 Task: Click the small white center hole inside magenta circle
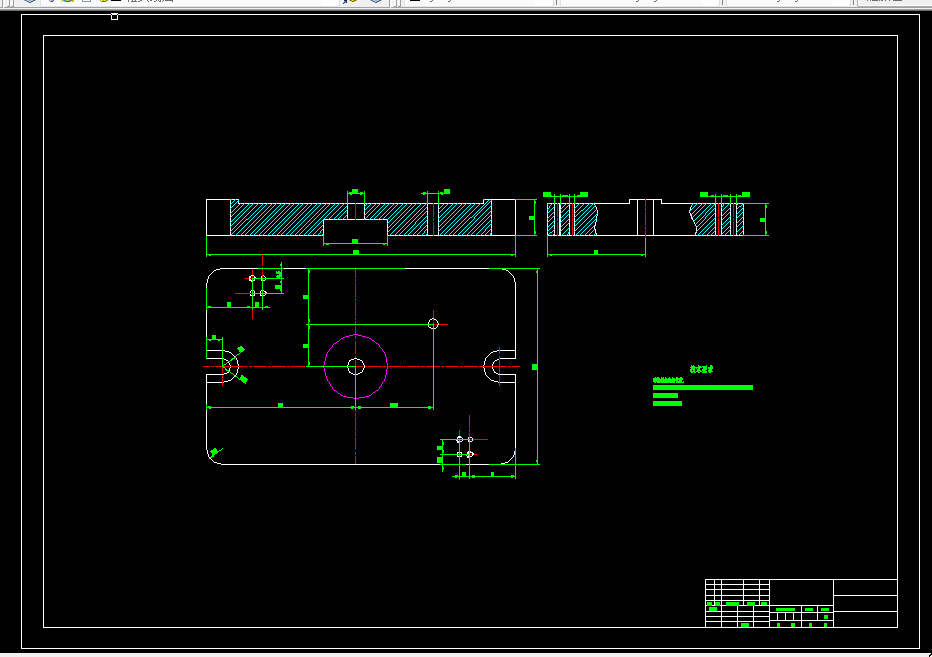(355, 367)
